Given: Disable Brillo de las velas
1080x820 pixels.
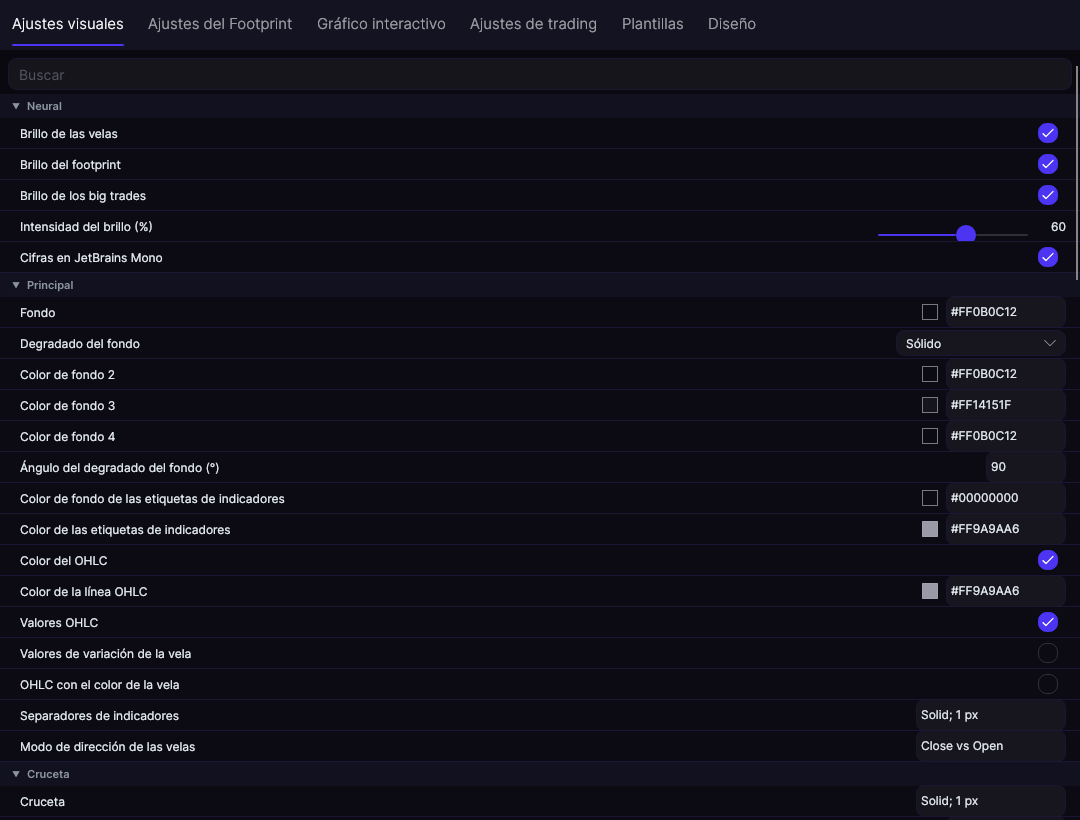Looking at the screenshot, I should [x=1047, y=134].
